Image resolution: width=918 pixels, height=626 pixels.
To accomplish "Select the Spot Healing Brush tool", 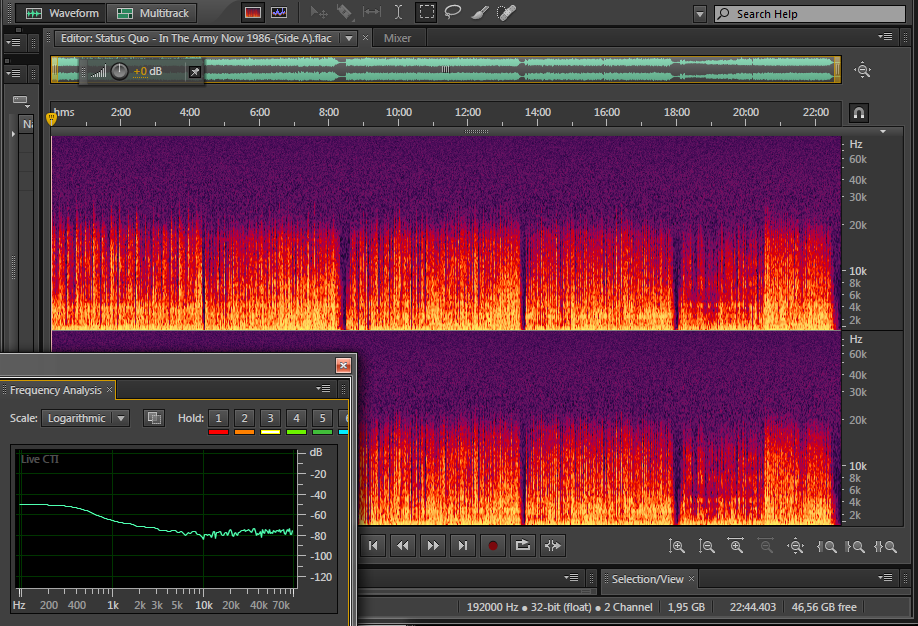I will click(506, 12).
